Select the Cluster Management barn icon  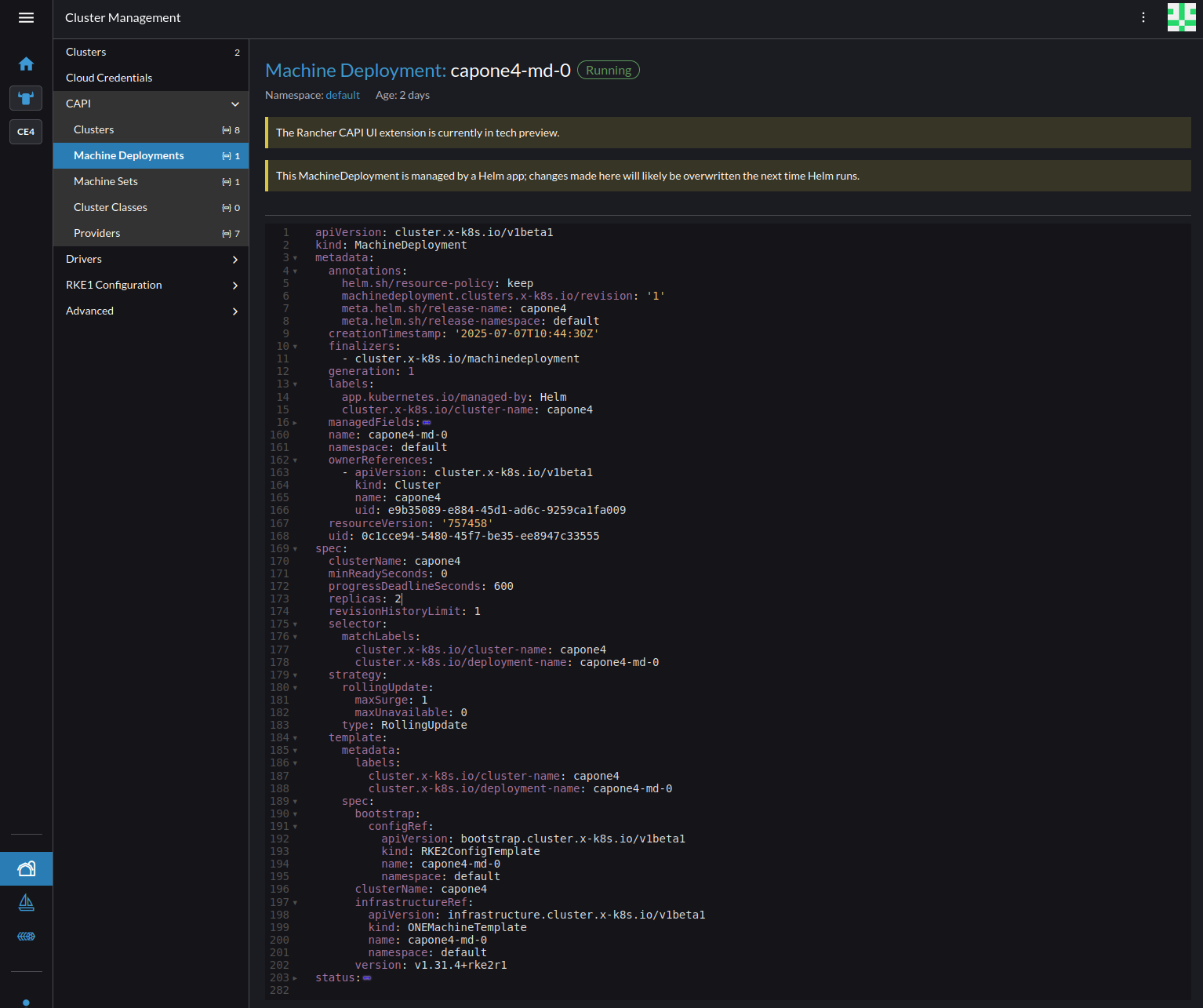click(x=26, y=868)
